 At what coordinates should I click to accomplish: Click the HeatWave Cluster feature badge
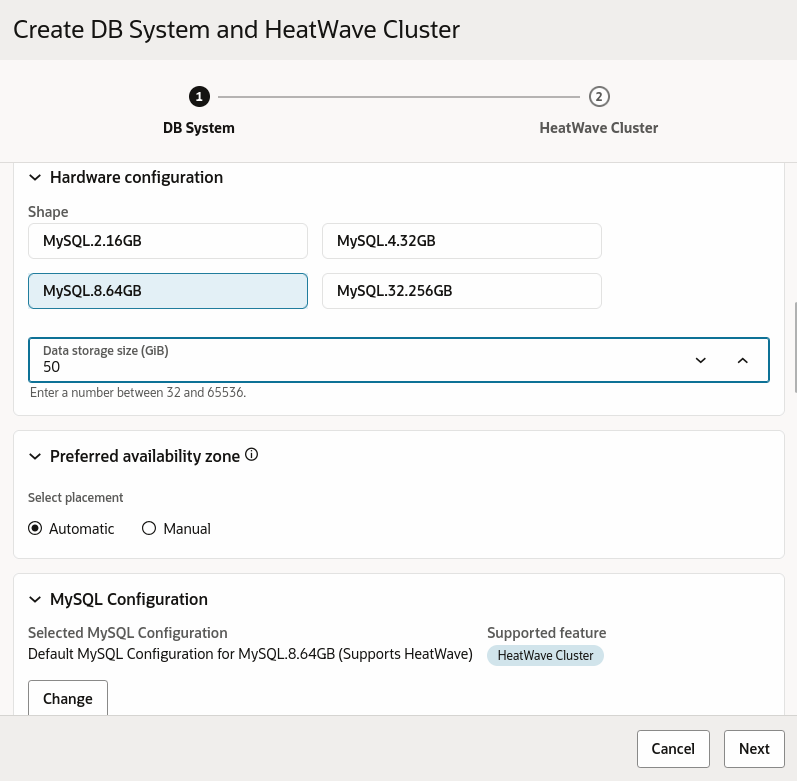545,656
